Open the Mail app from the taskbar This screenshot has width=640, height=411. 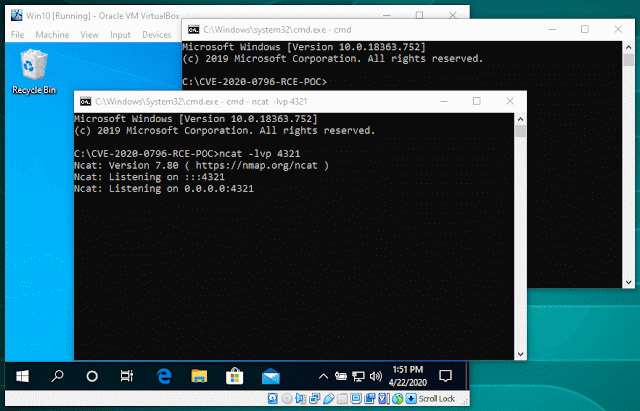(270, 376)
